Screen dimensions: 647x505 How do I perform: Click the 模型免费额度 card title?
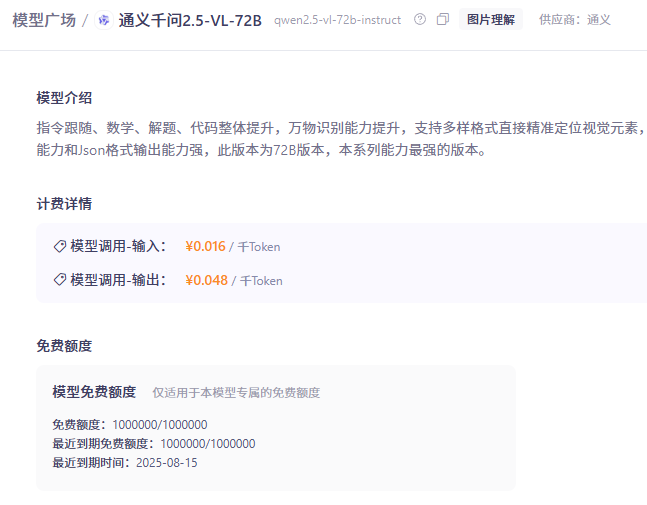coord(94,392)
